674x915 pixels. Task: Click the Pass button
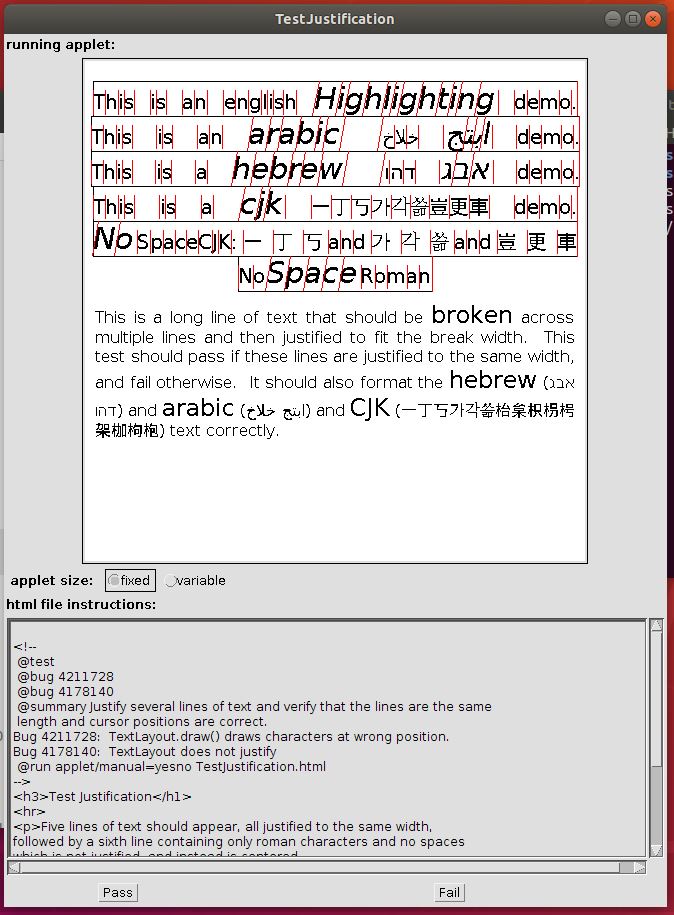[x=118, y=892]
